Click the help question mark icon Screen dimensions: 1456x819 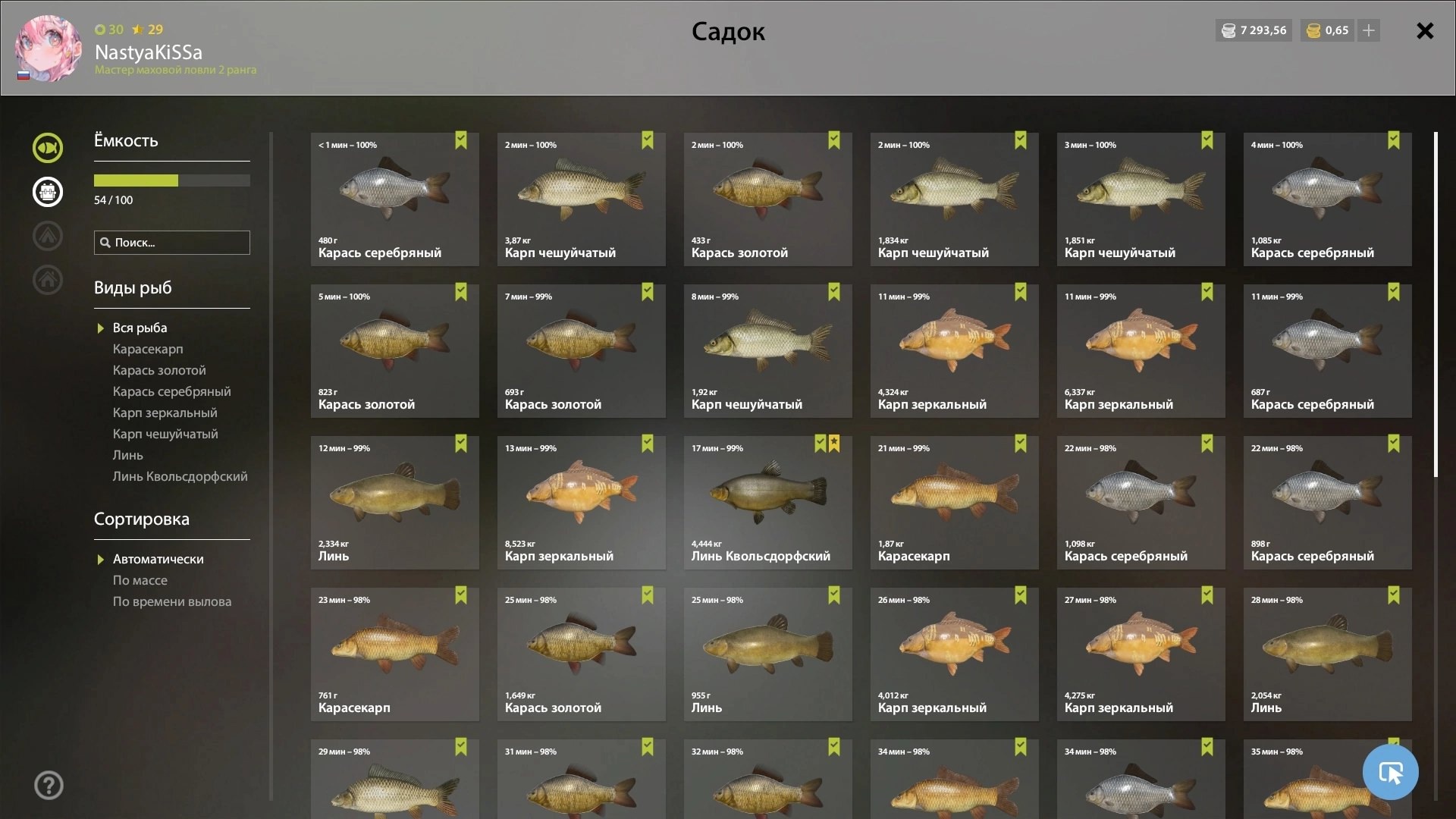[x=49, y=786]
